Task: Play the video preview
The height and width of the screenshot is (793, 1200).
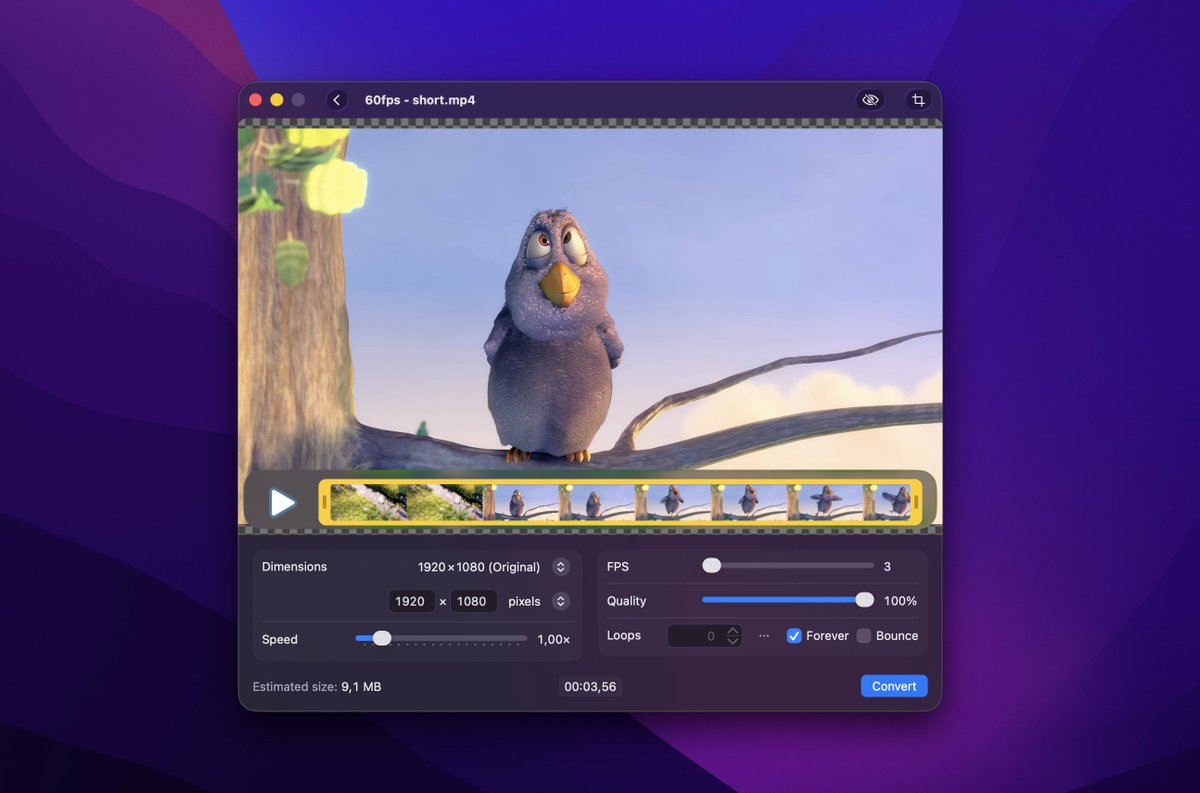Action: (x=283, y=502)
